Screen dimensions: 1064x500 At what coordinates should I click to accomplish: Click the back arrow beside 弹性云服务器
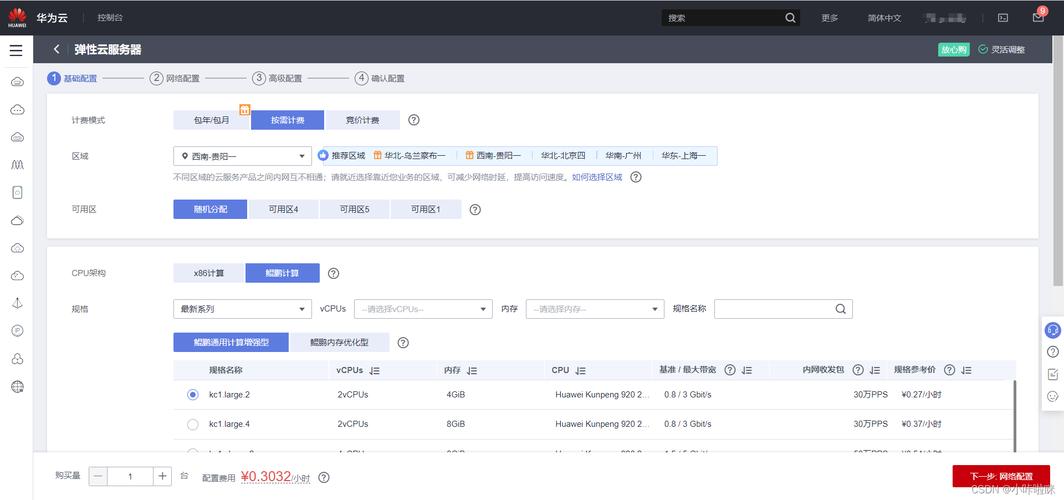point(56,49)
